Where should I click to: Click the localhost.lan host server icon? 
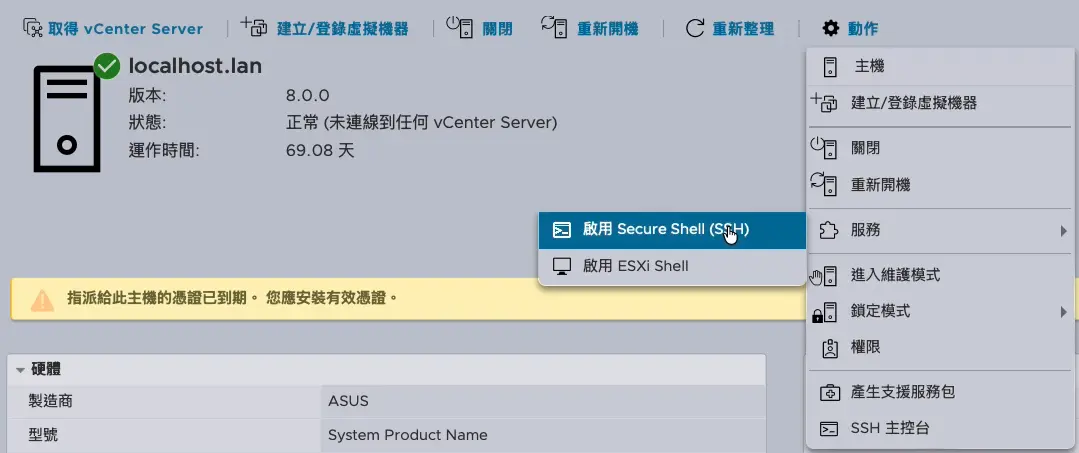(x=66, y=118)
